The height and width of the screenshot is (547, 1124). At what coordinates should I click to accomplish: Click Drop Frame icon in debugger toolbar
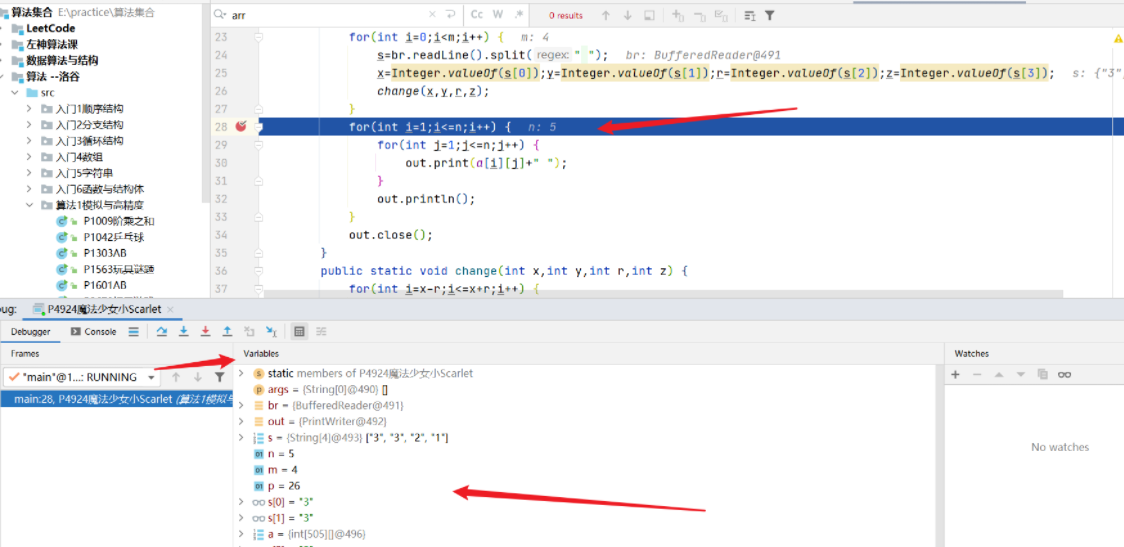[249, 331]
